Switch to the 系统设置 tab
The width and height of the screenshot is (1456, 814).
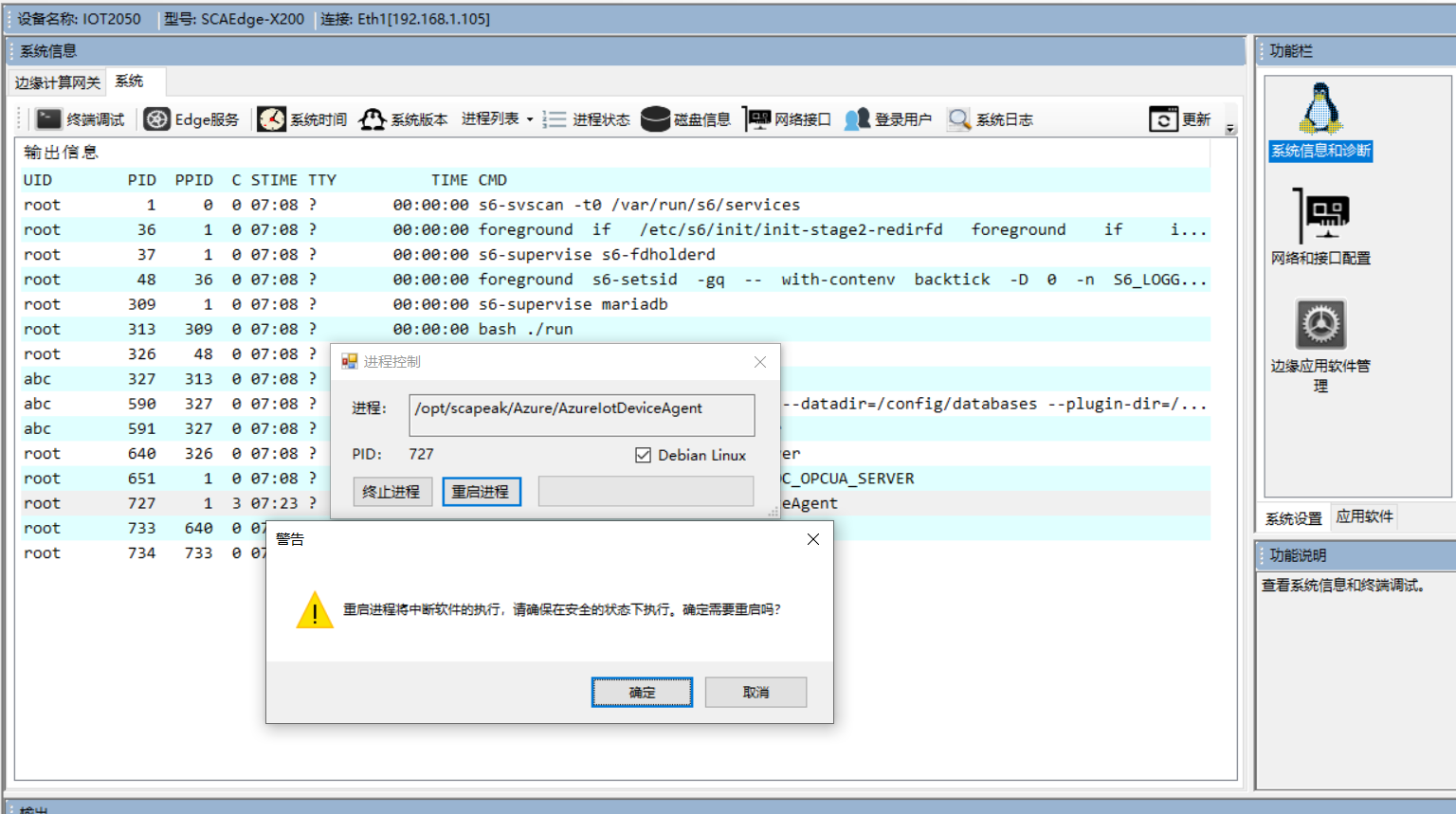click(1293, 518)
